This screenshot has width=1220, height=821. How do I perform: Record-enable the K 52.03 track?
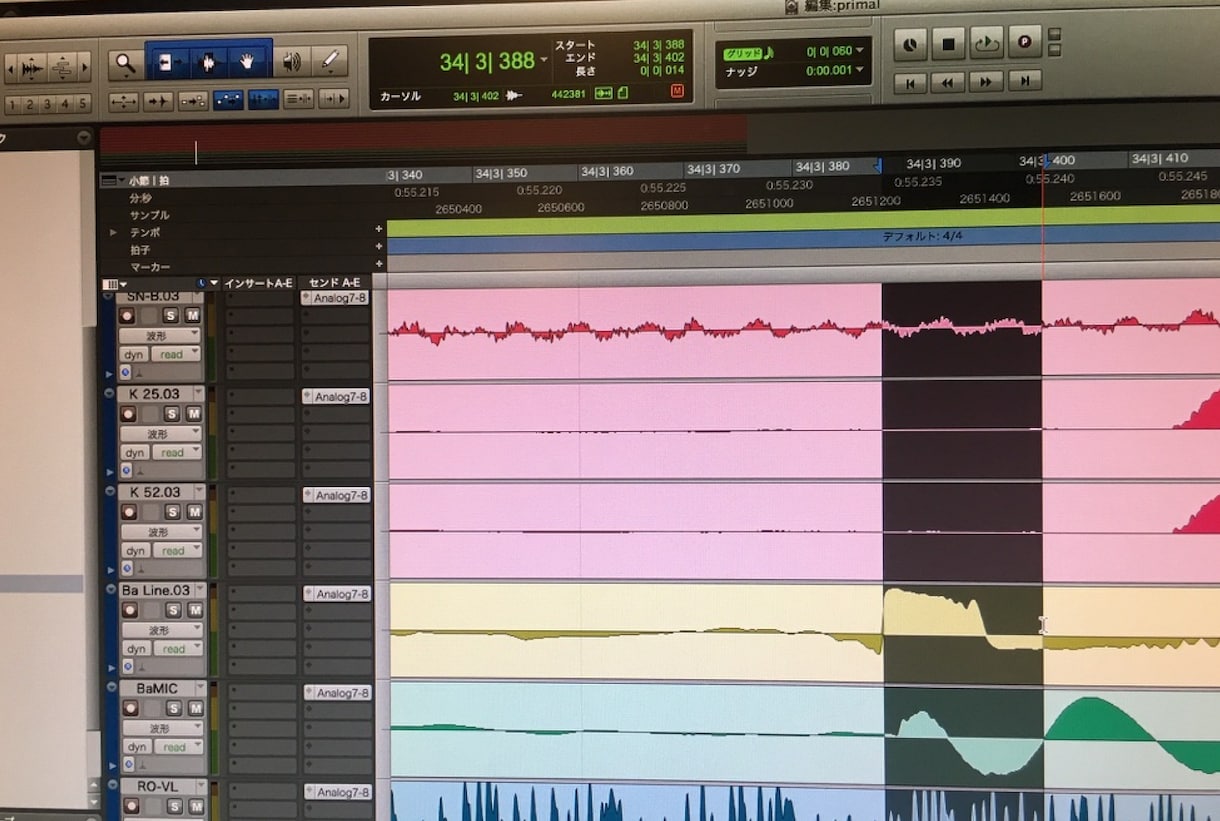coord(128,511)
